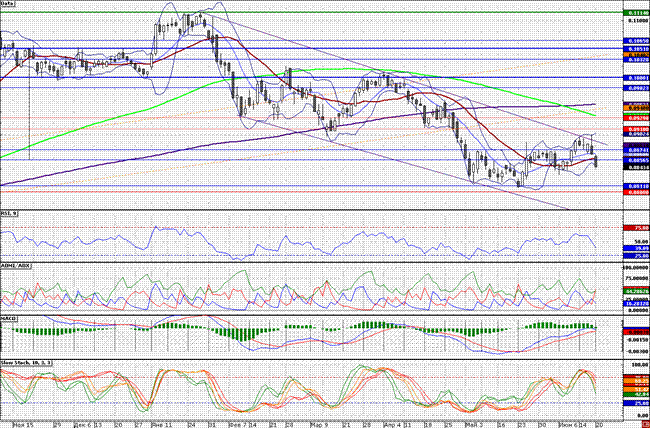Select the MACD indicator panel label
This screenshot has width=650, height=428.
8,320
